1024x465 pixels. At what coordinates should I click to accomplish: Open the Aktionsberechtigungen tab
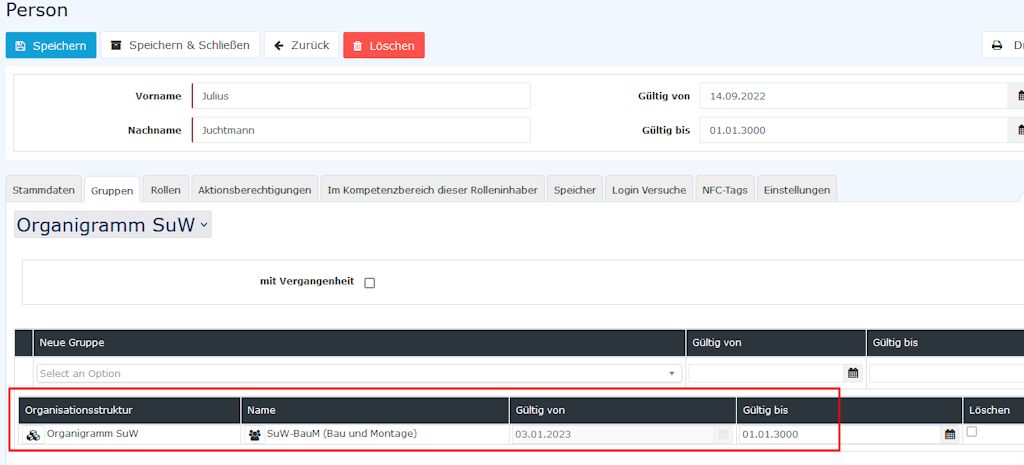click(254, 190)
